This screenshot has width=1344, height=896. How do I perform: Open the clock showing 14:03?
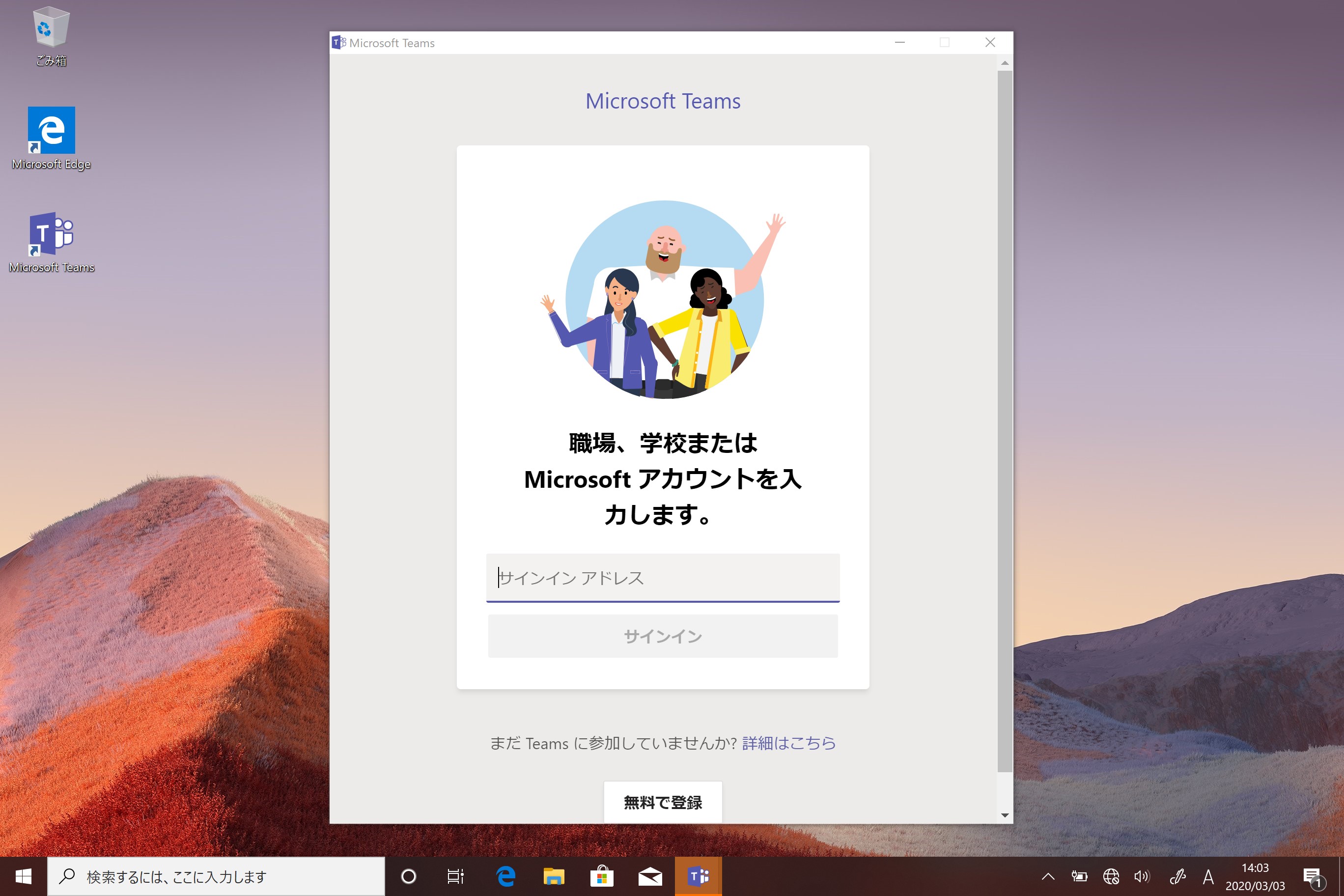[1255, 876]
